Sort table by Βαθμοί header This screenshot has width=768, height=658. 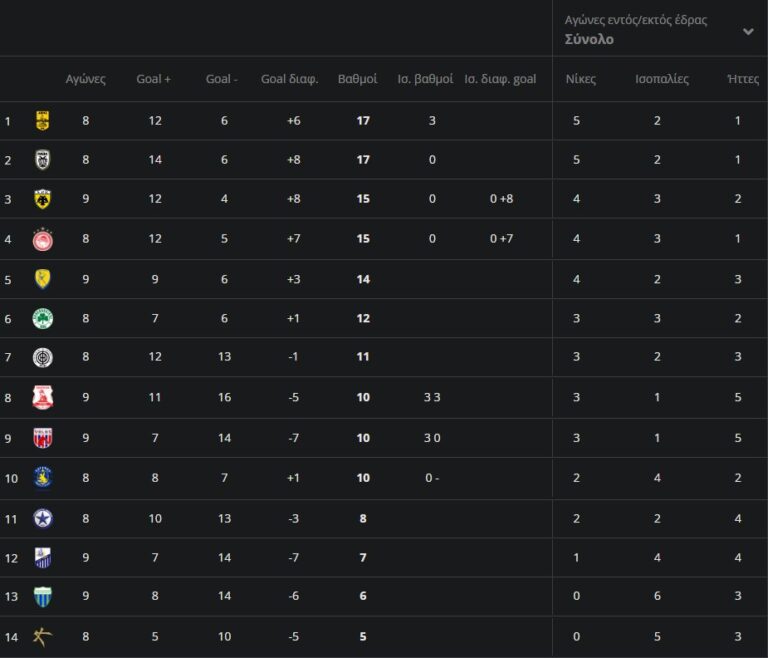pyautogui.click(x=357, y=79)
